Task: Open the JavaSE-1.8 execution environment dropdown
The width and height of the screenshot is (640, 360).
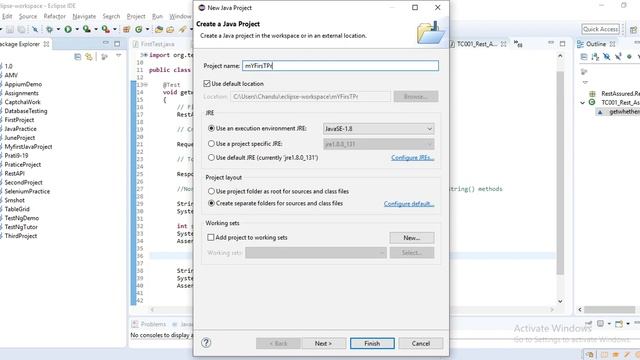Action: pos(378,129)
